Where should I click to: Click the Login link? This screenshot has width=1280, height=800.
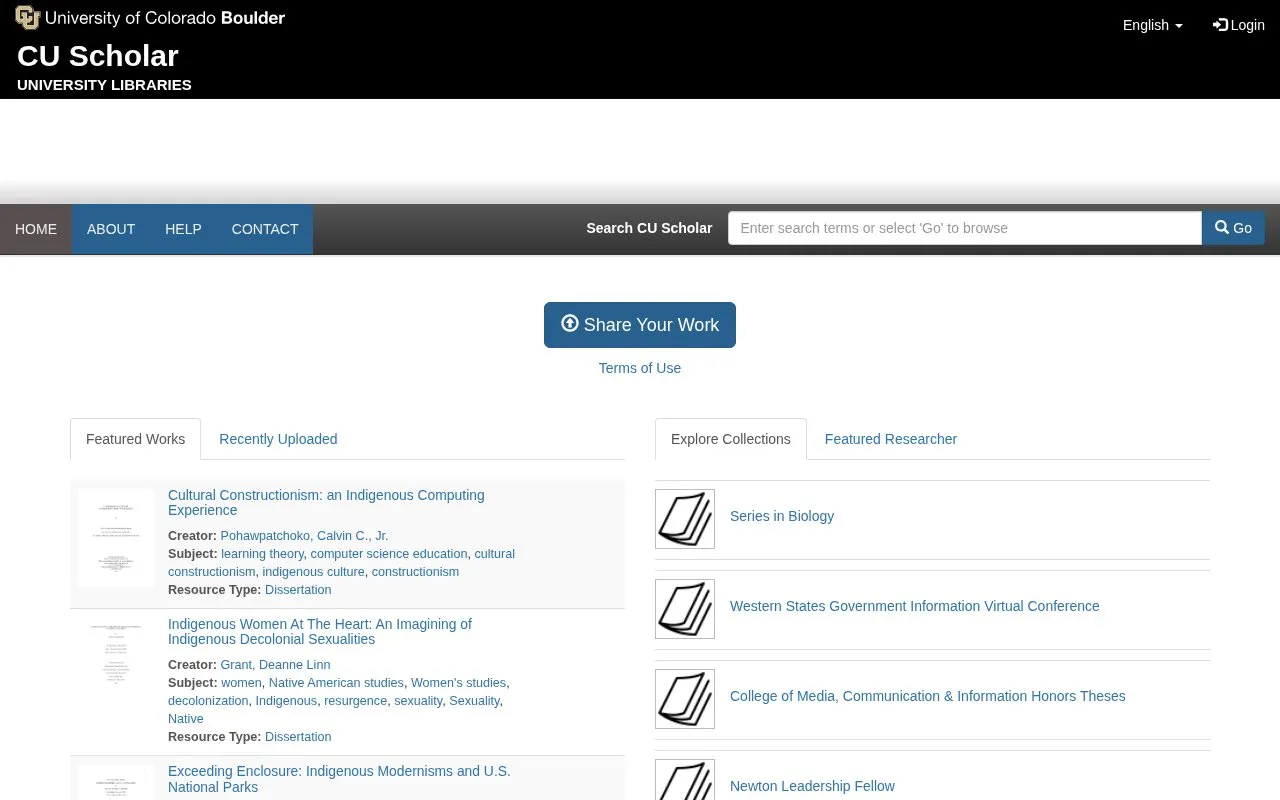pyautogui.click(x=1239, y=25)
